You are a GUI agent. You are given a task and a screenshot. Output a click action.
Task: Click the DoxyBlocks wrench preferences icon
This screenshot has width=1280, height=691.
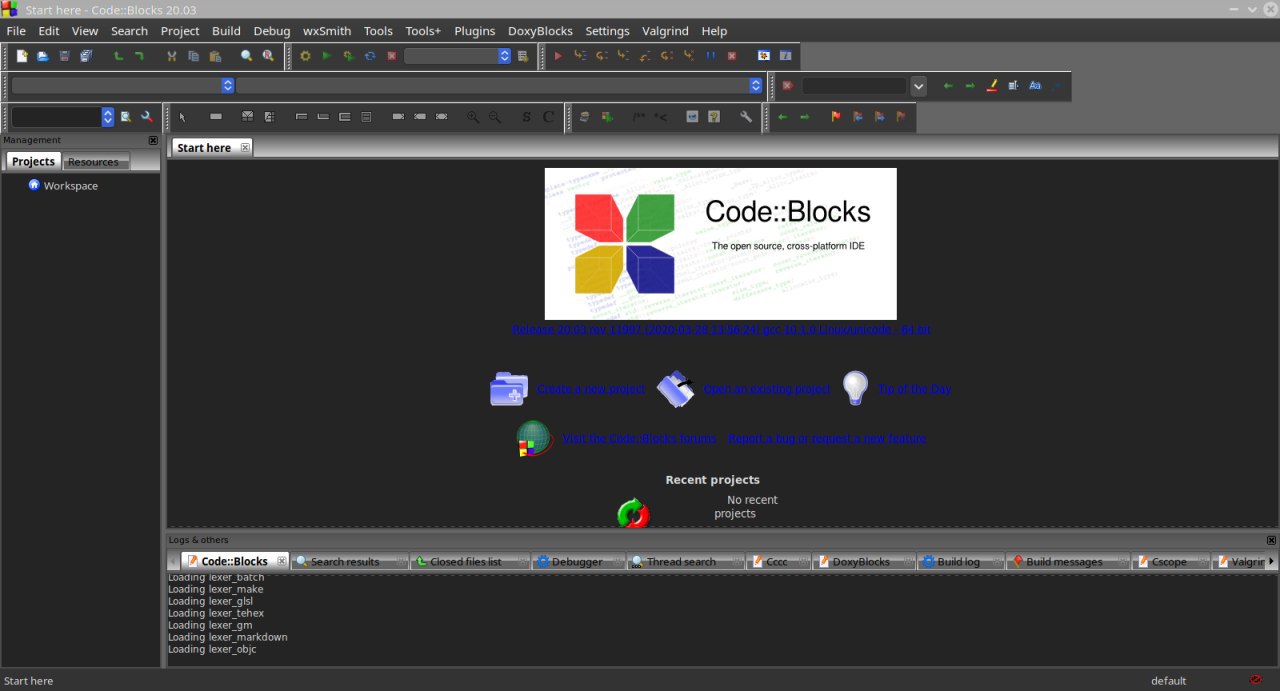(x=746, y=117)
